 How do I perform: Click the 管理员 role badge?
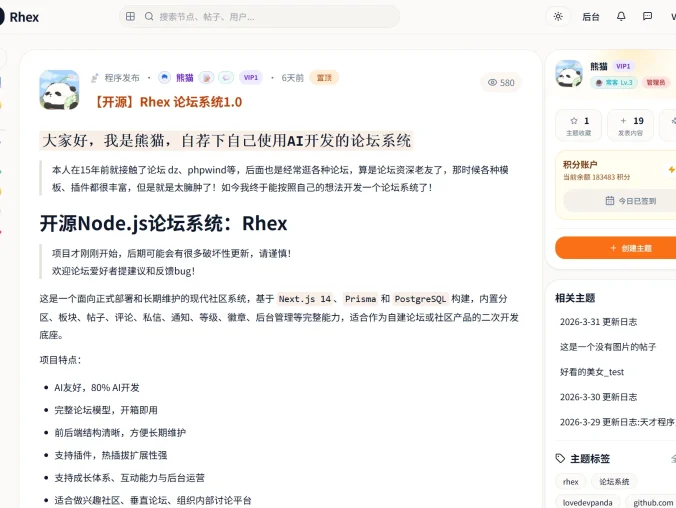(x=656, y=82)
